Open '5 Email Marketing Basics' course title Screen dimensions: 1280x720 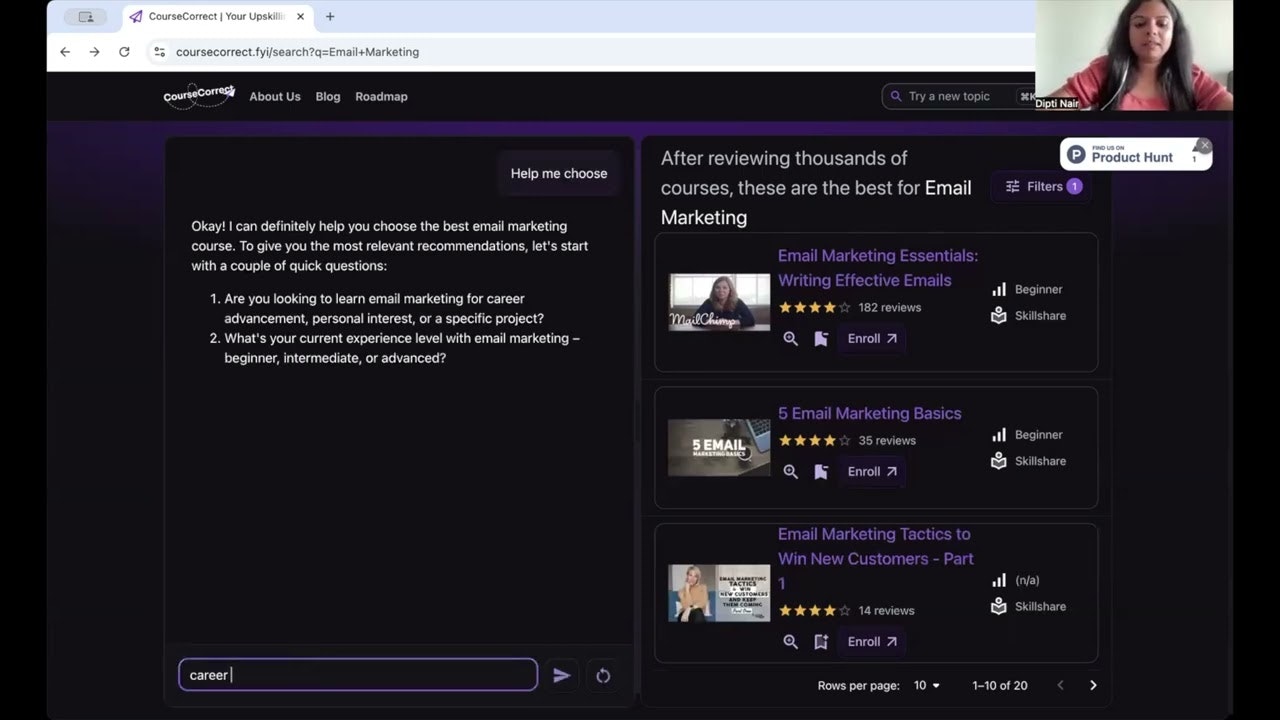pyautogui.click(x=869, y=413)
